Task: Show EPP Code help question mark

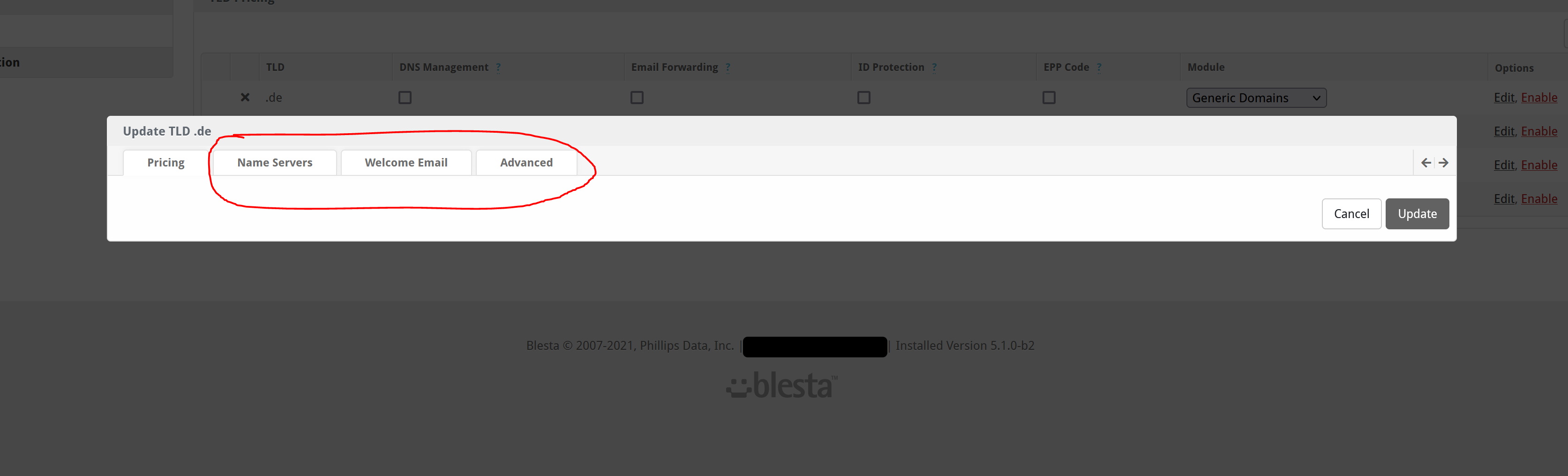Action: tap(1099, 68)
